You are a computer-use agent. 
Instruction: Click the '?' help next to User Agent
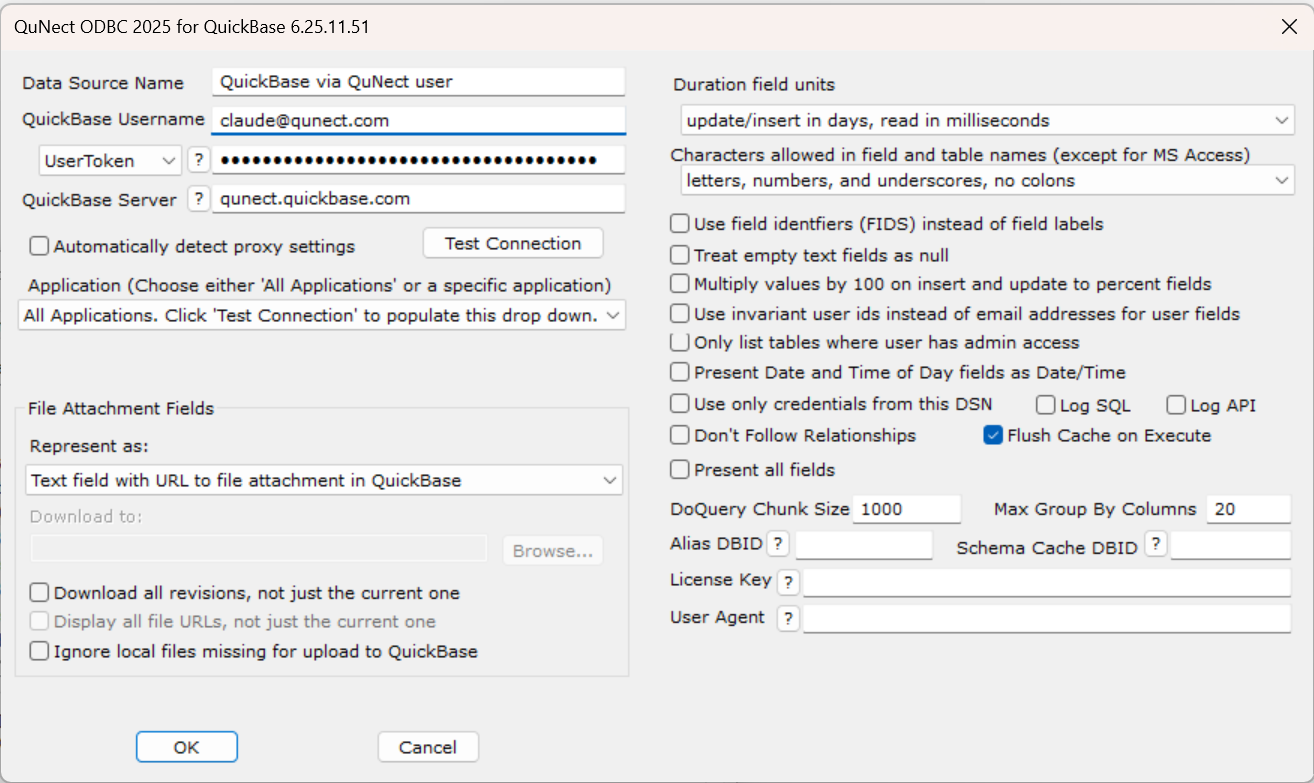point(789,619)
